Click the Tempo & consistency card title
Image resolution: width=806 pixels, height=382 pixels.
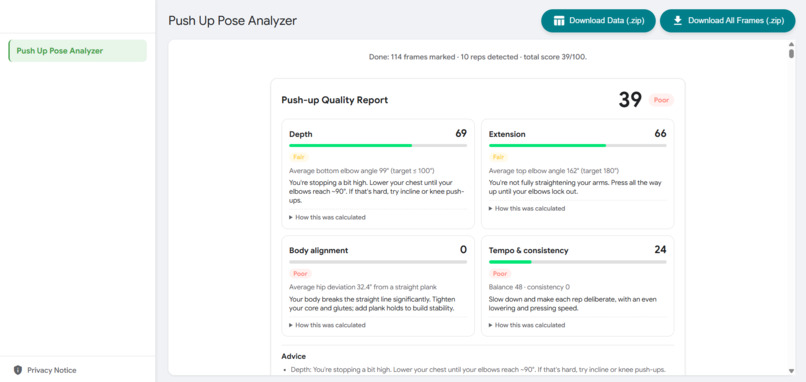tap(528, 250)
